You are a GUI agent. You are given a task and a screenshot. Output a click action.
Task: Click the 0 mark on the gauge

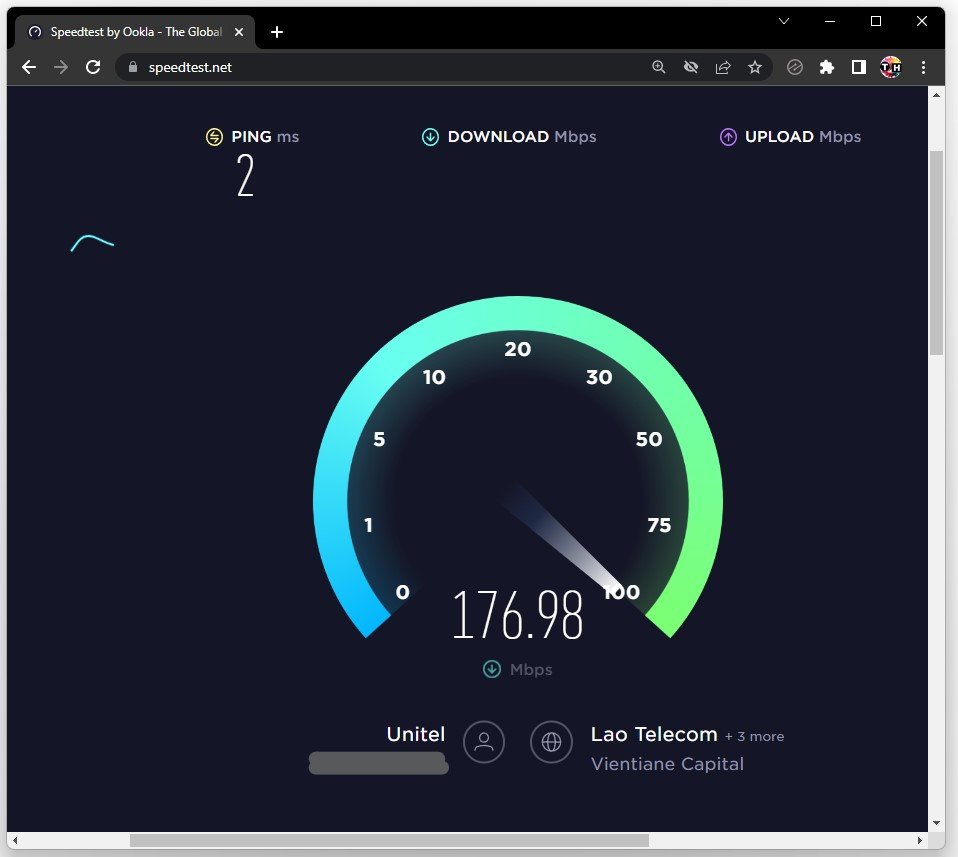[x=403, y=592]
